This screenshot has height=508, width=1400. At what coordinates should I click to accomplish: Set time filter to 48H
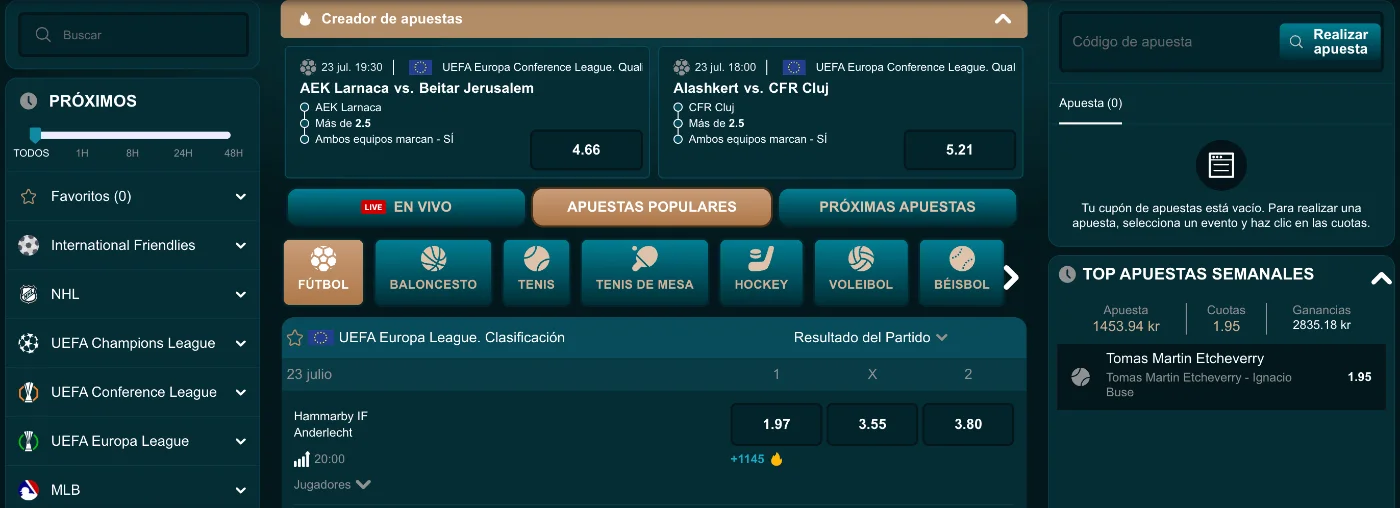click(233, 154)
